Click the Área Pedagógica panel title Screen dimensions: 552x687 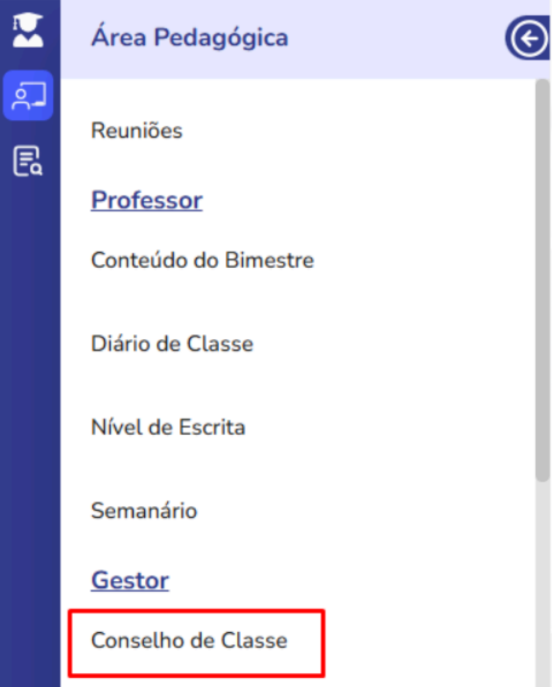(190, 38)
